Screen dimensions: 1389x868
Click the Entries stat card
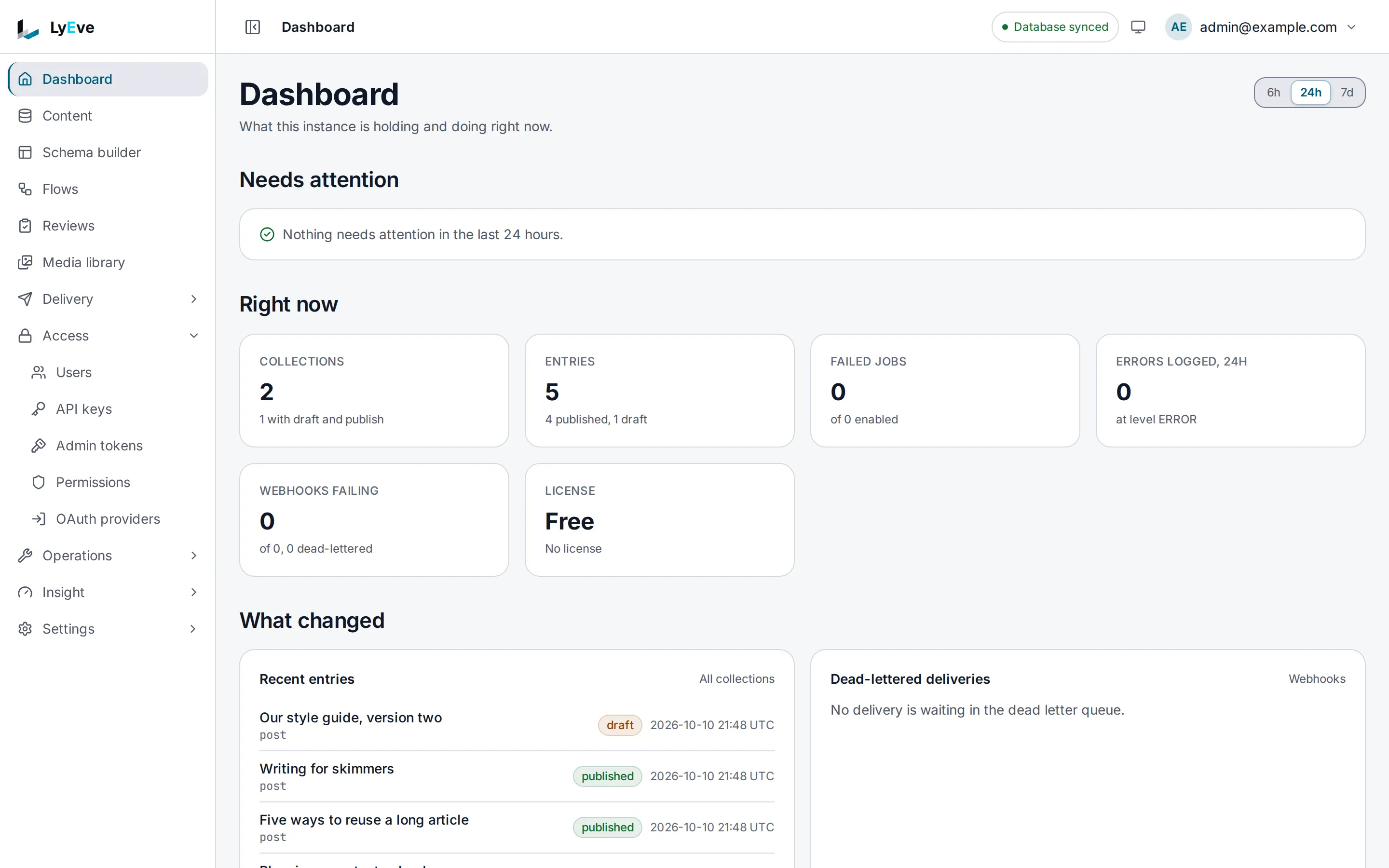coord(659,391)
